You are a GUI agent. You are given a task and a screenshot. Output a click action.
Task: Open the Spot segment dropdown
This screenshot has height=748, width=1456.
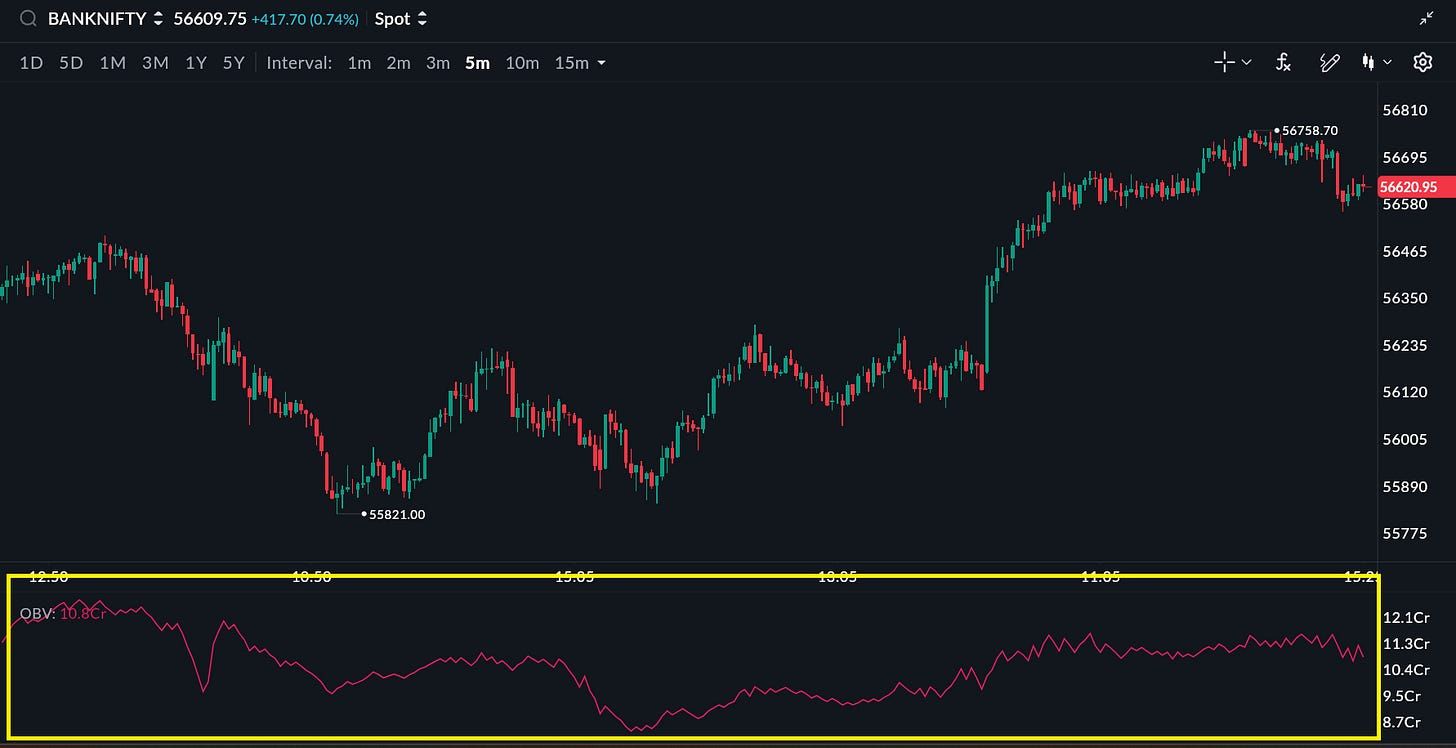click(401, 19)
